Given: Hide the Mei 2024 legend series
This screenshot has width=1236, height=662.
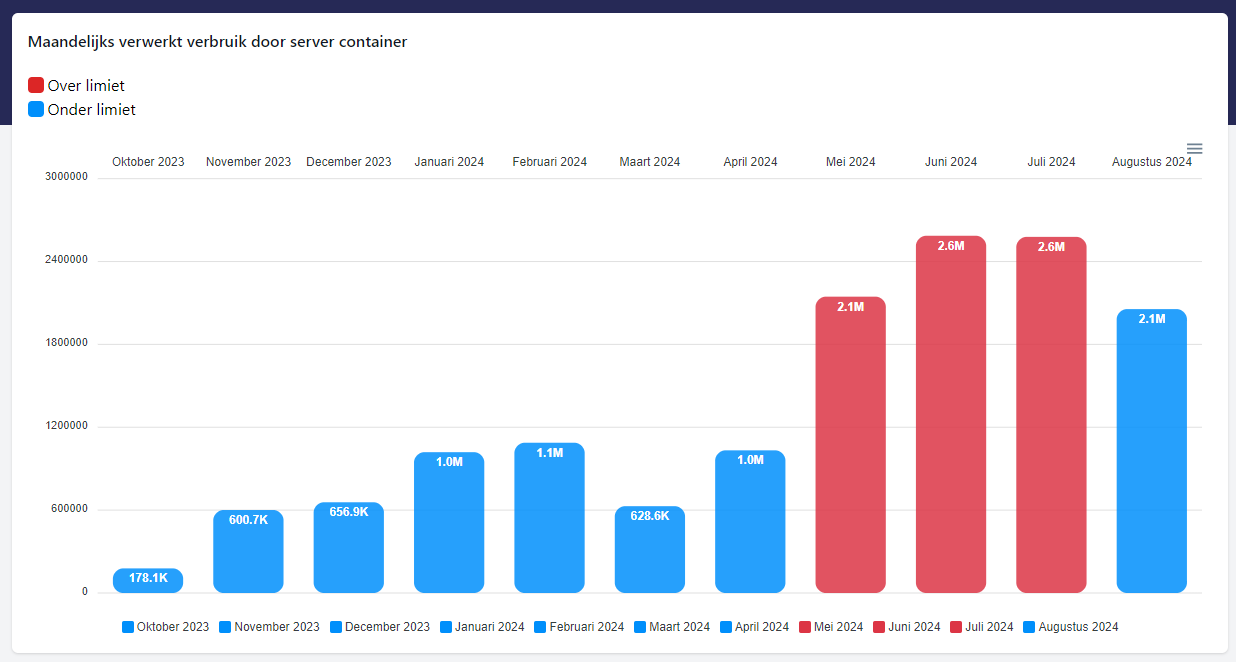Looking at the screenshot, I should (x=831, y=627).
